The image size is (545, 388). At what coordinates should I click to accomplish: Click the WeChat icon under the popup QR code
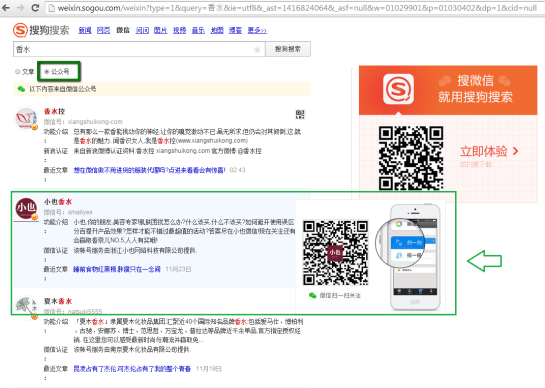[312, 296]
